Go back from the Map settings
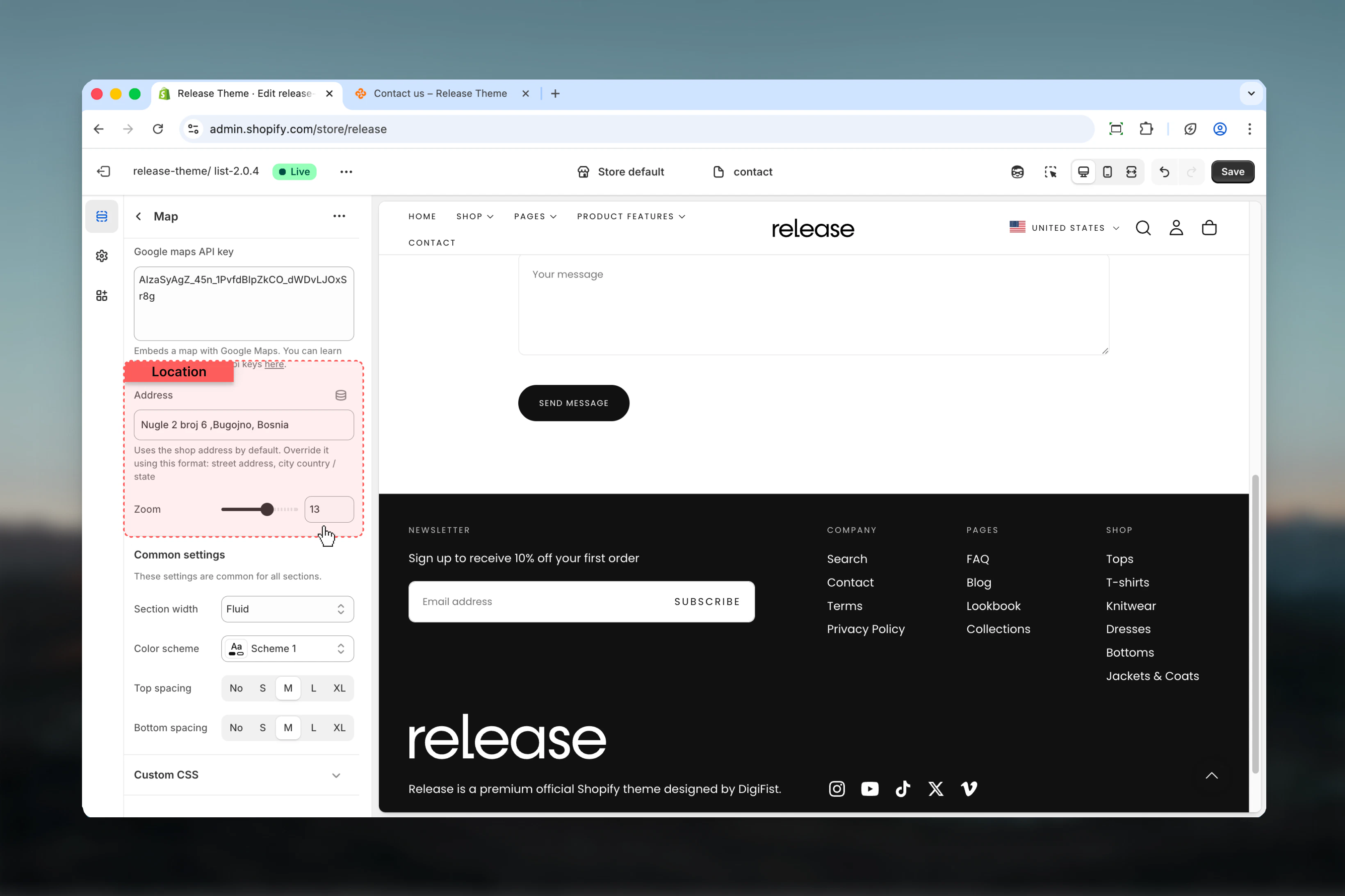The image size is (1345, 896). [138, 216]
